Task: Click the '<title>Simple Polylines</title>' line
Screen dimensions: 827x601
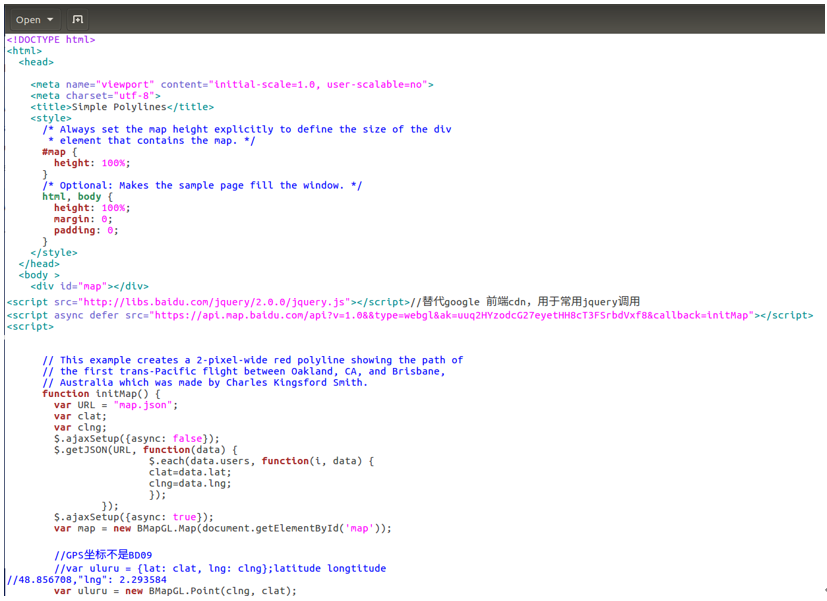Action: coord(122,107)
